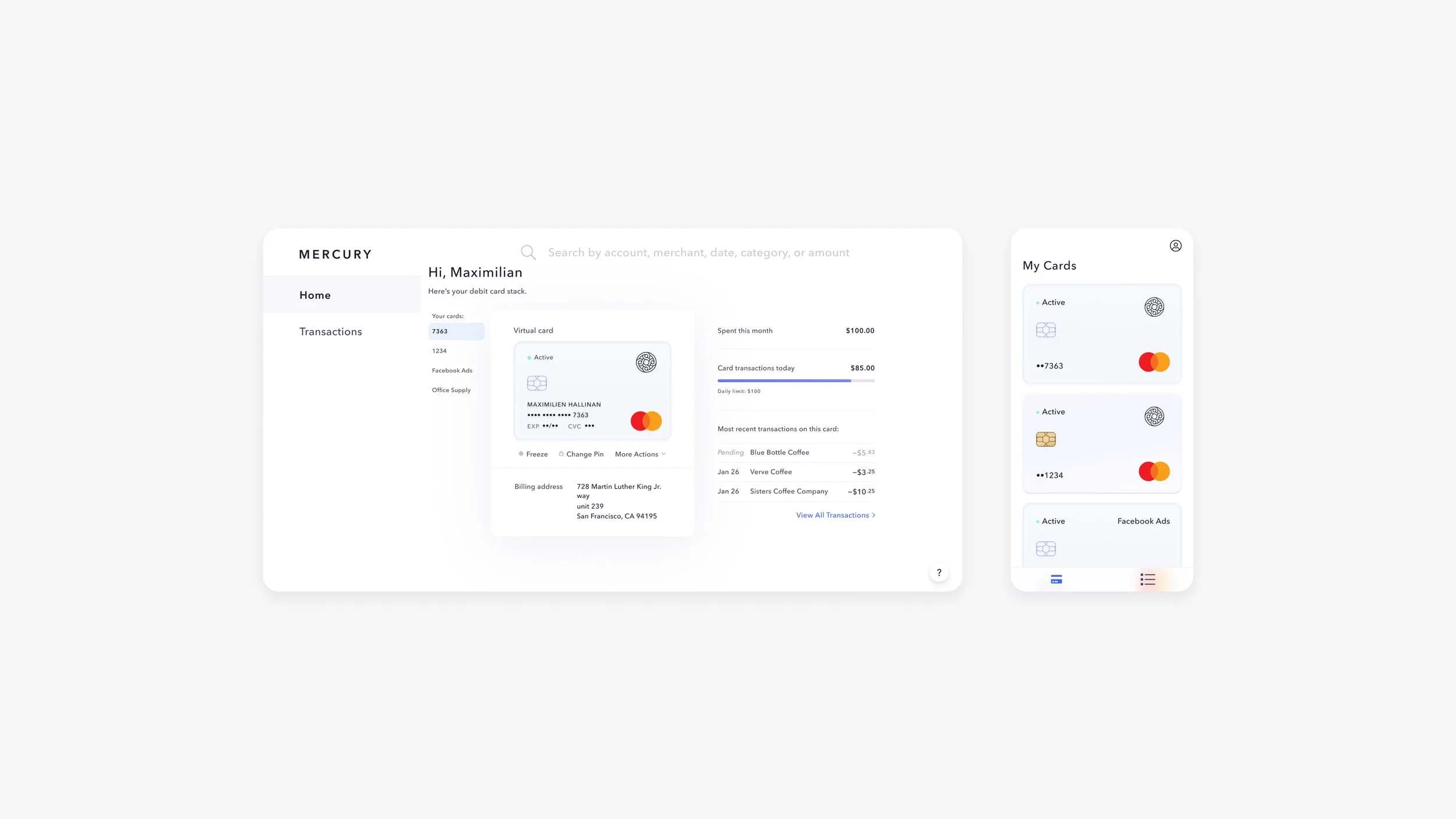
Task: Click the snowflake Freeze icon
Action: tap(521, 454)
